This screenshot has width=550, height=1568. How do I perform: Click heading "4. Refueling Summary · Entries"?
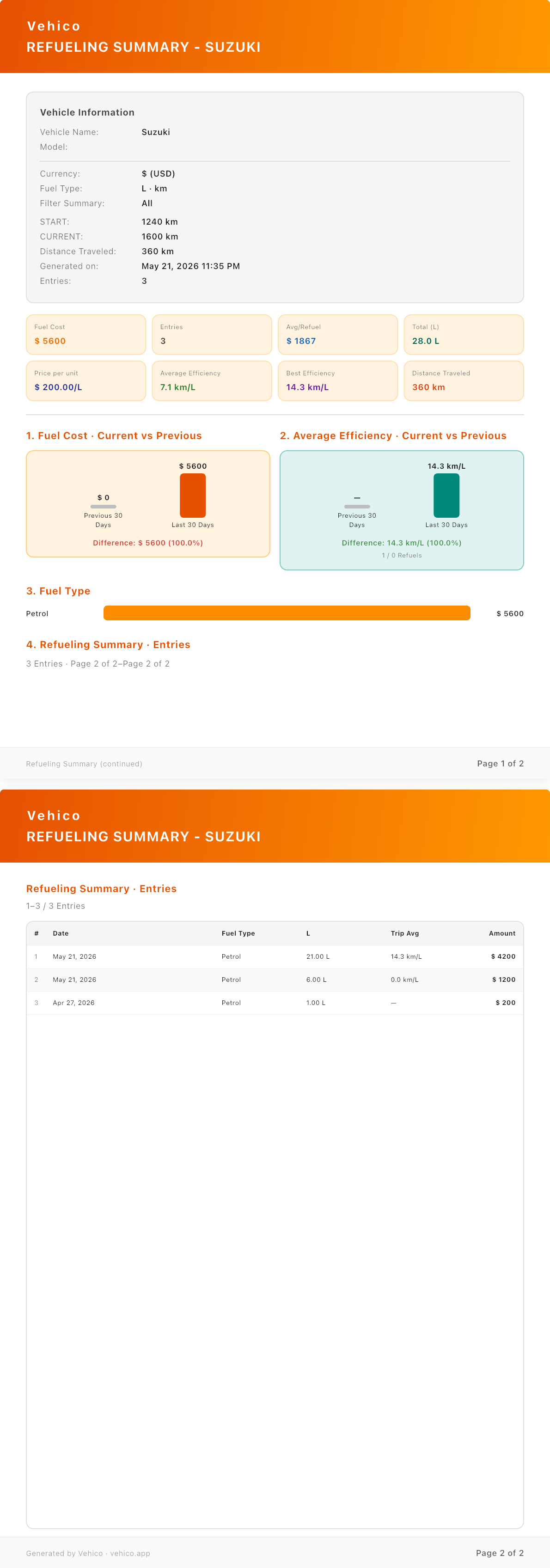click(108, 644)
